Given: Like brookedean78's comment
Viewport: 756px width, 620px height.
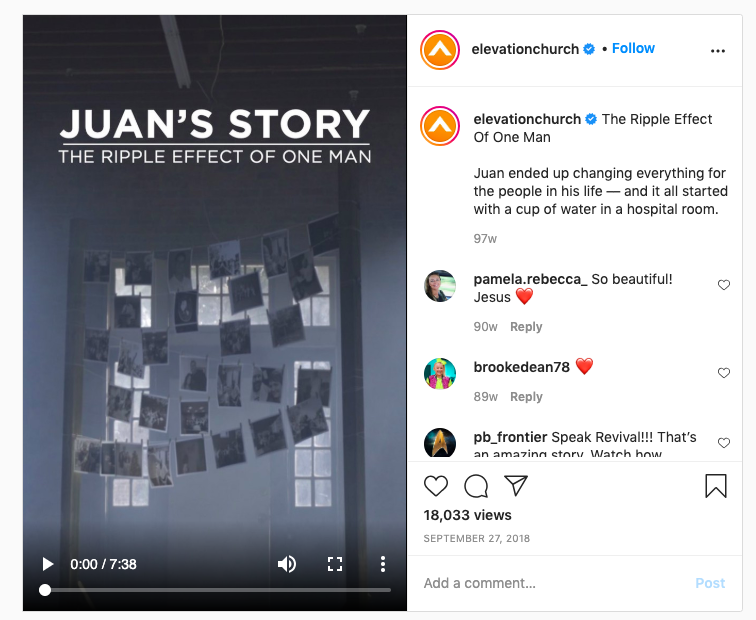Looking at the screenshot, I should tap(724, 373).
